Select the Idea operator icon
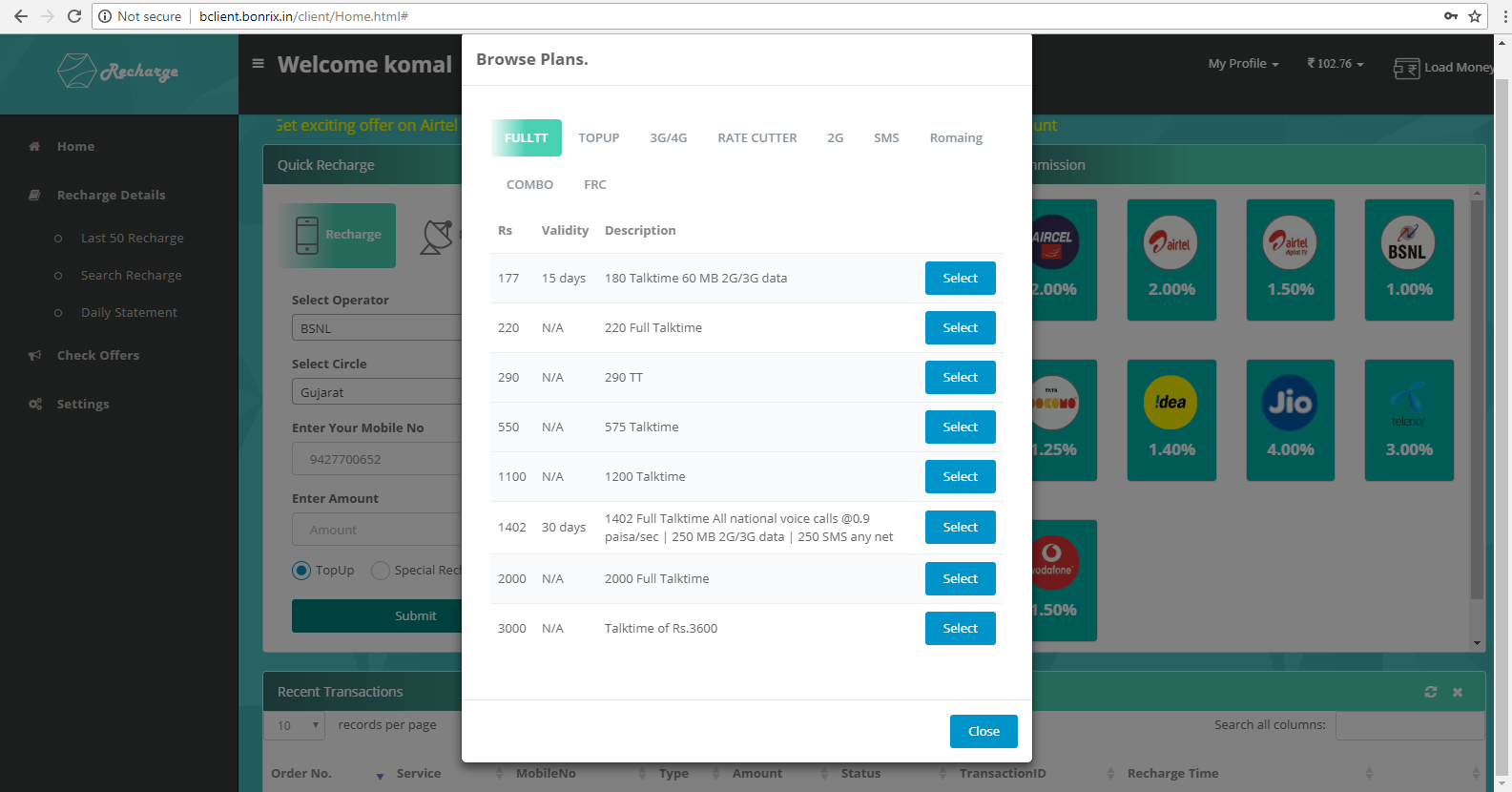1512x792 pixels. (x=1170, y=403)
